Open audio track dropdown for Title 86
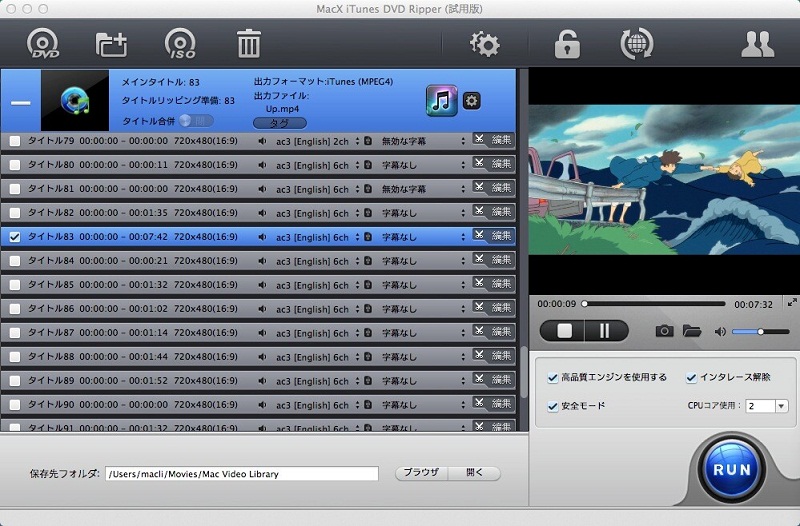This screenshot has width=800, height=526. pyautogui.click(x=357, y=309)
